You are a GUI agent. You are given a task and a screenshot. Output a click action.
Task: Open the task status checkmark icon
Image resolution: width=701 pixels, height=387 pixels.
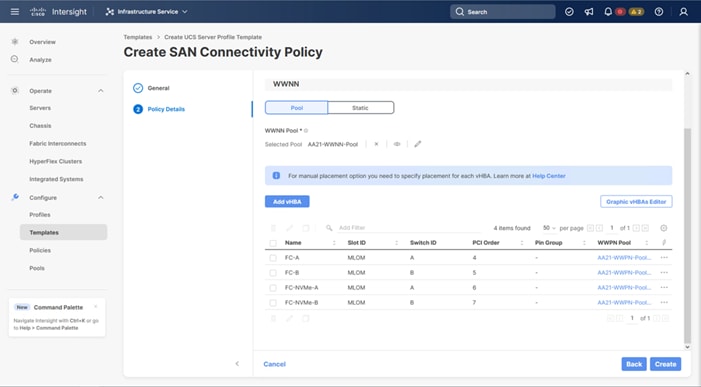click(569, 12)
